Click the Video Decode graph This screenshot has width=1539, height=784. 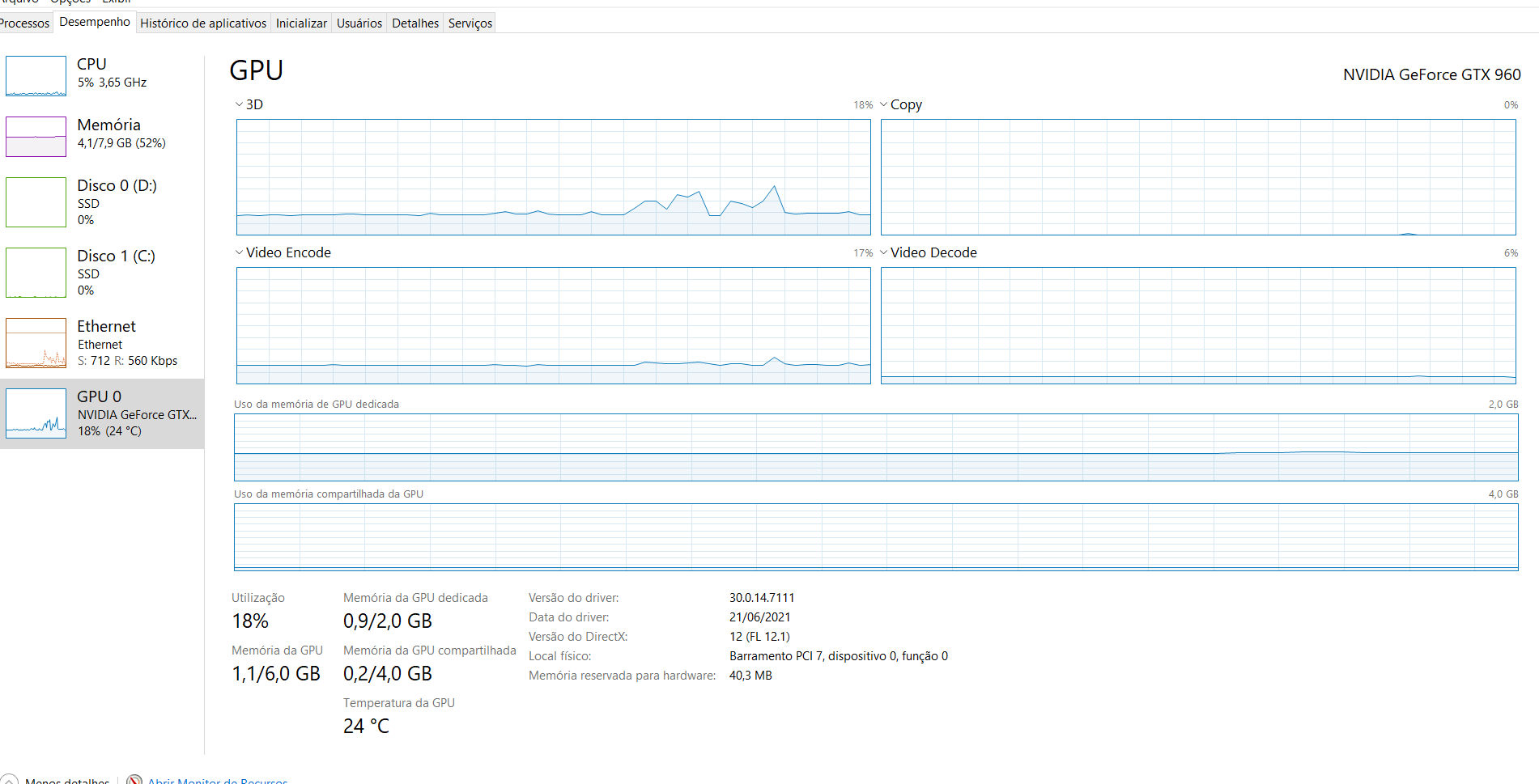click(x=1198, y=325)
